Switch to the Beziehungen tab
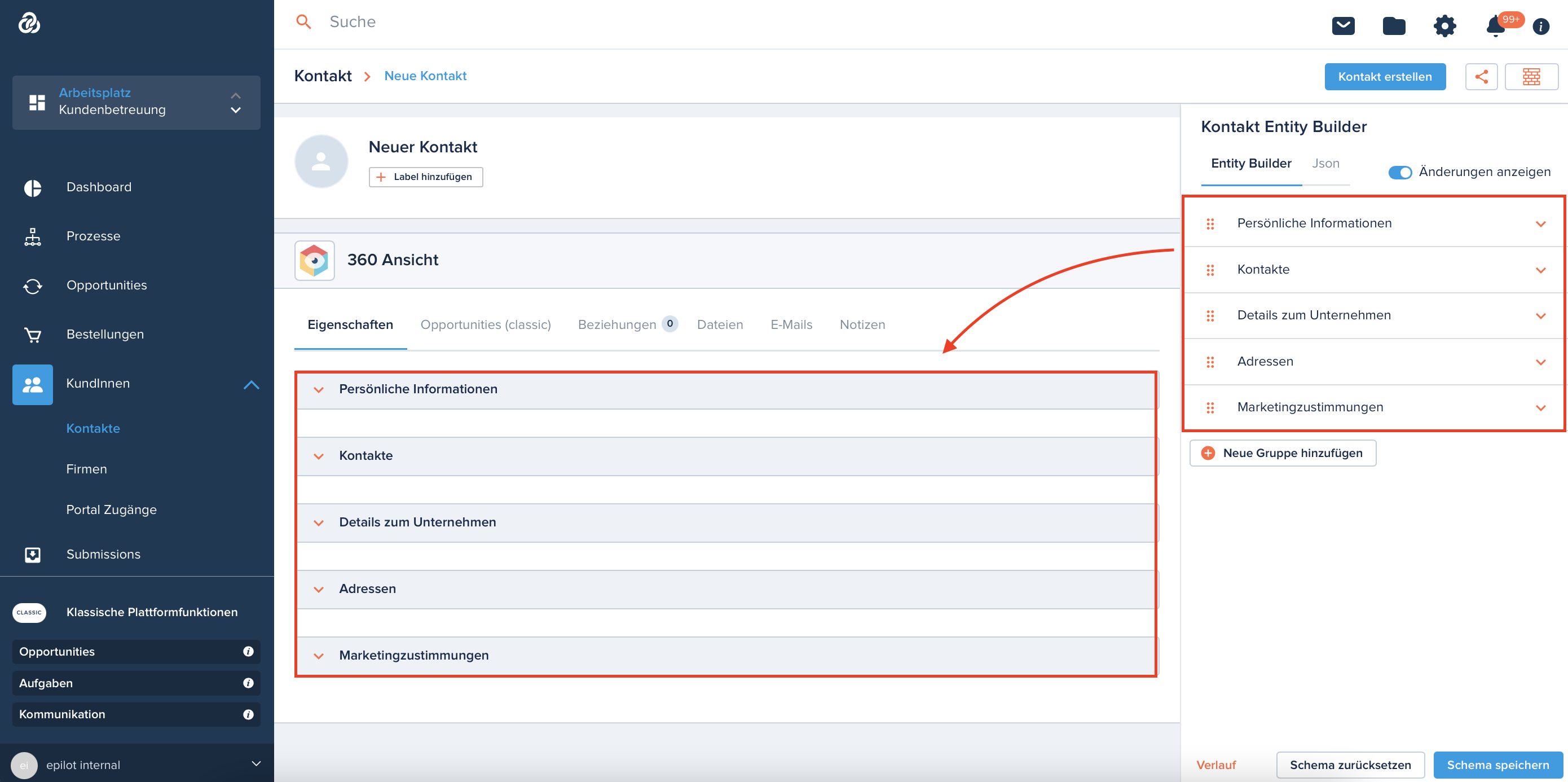 pyautogui.click(x=617, y=325)
